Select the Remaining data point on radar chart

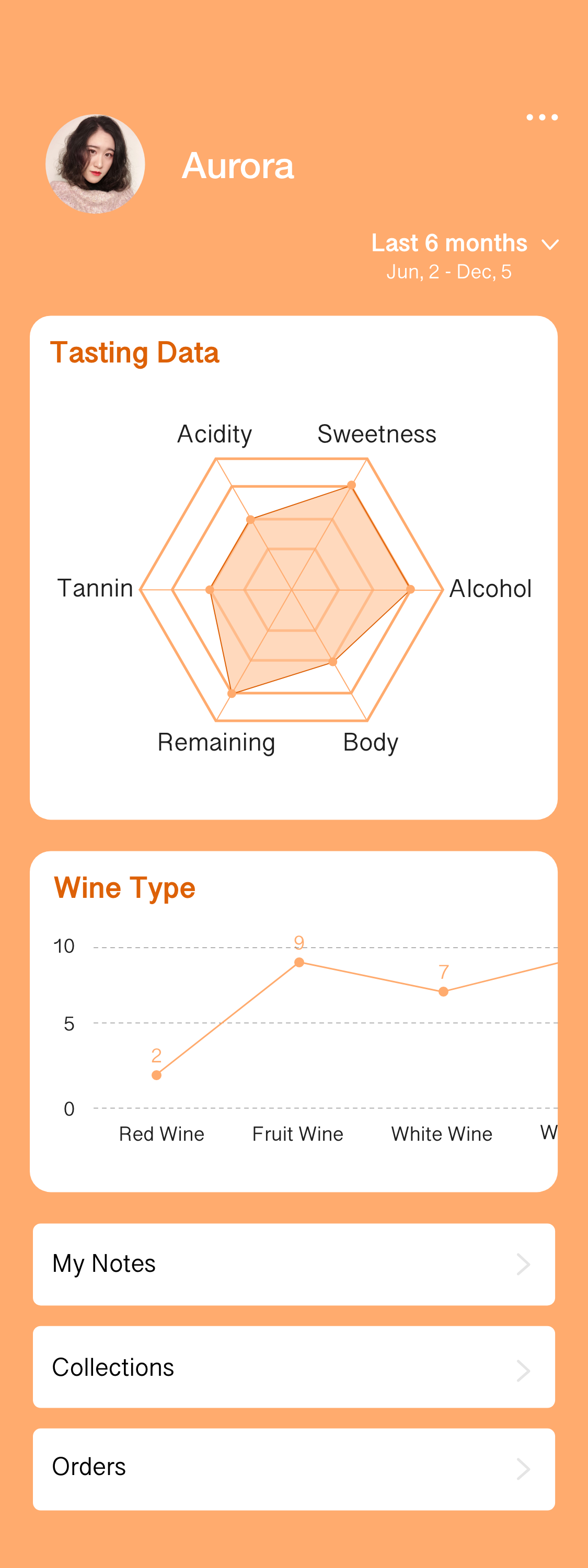point(232,693)
